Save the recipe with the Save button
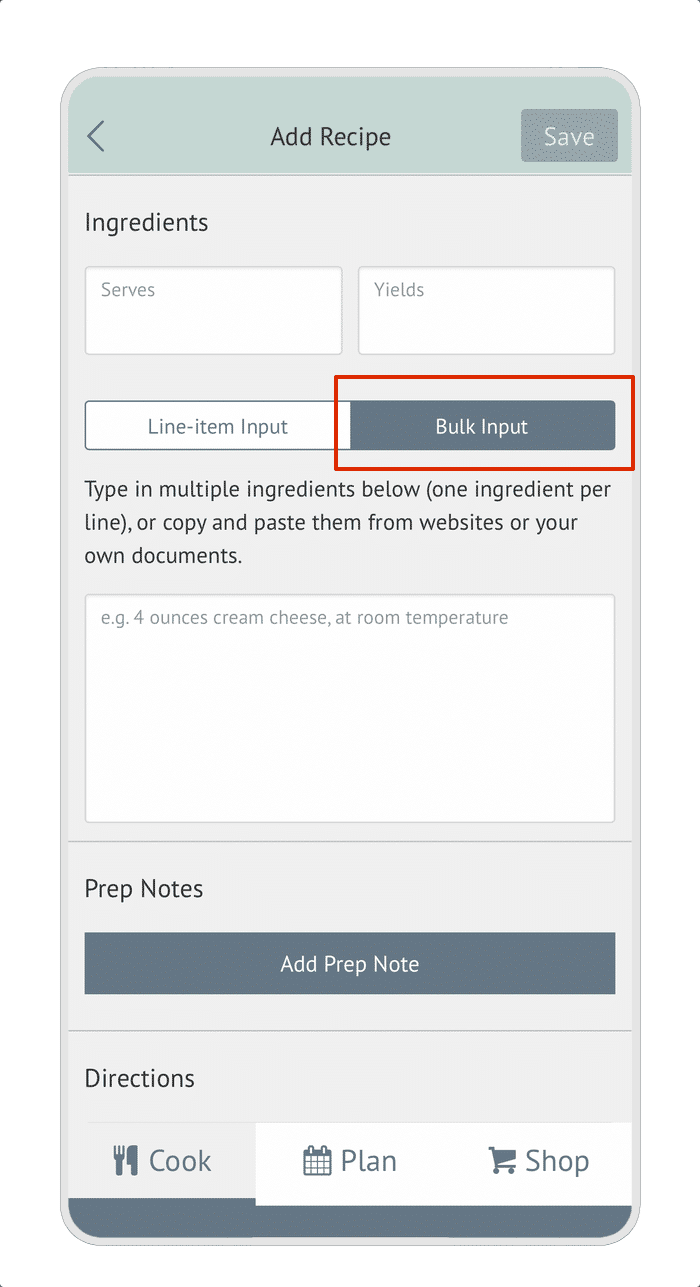This screenshot has width=700, height=1287. pos(569,136)
